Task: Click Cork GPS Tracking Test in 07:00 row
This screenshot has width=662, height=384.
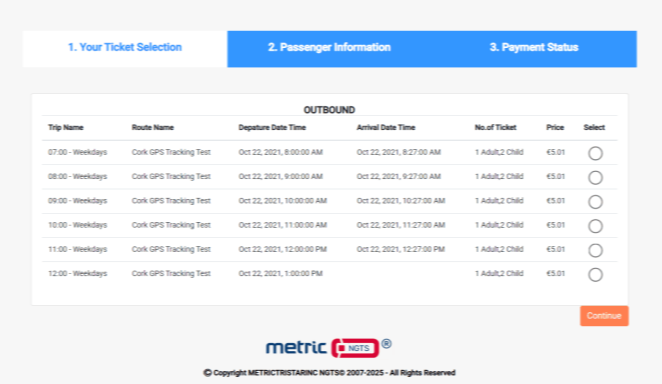Action: [171, 152]
